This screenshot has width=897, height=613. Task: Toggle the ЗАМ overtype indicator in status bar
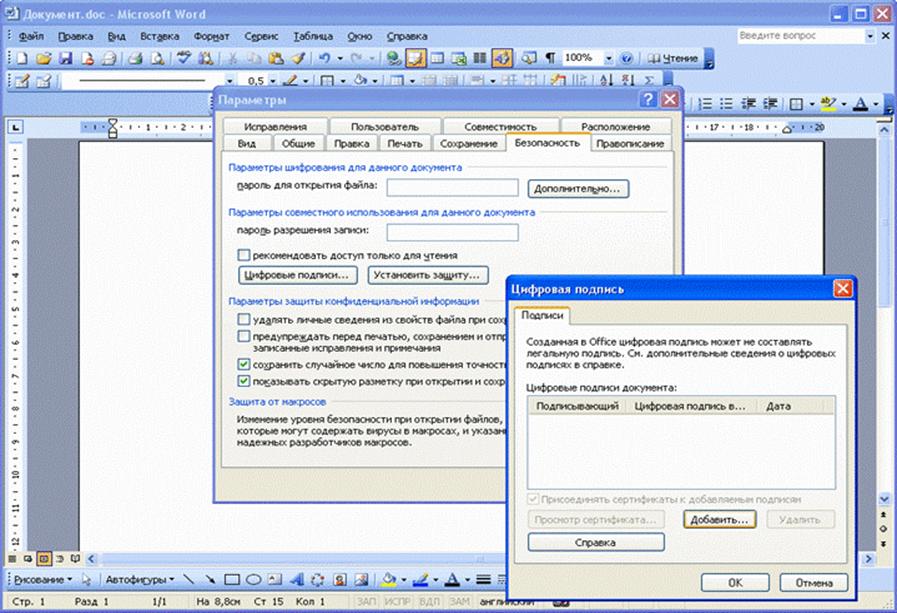tap(459, 602)
